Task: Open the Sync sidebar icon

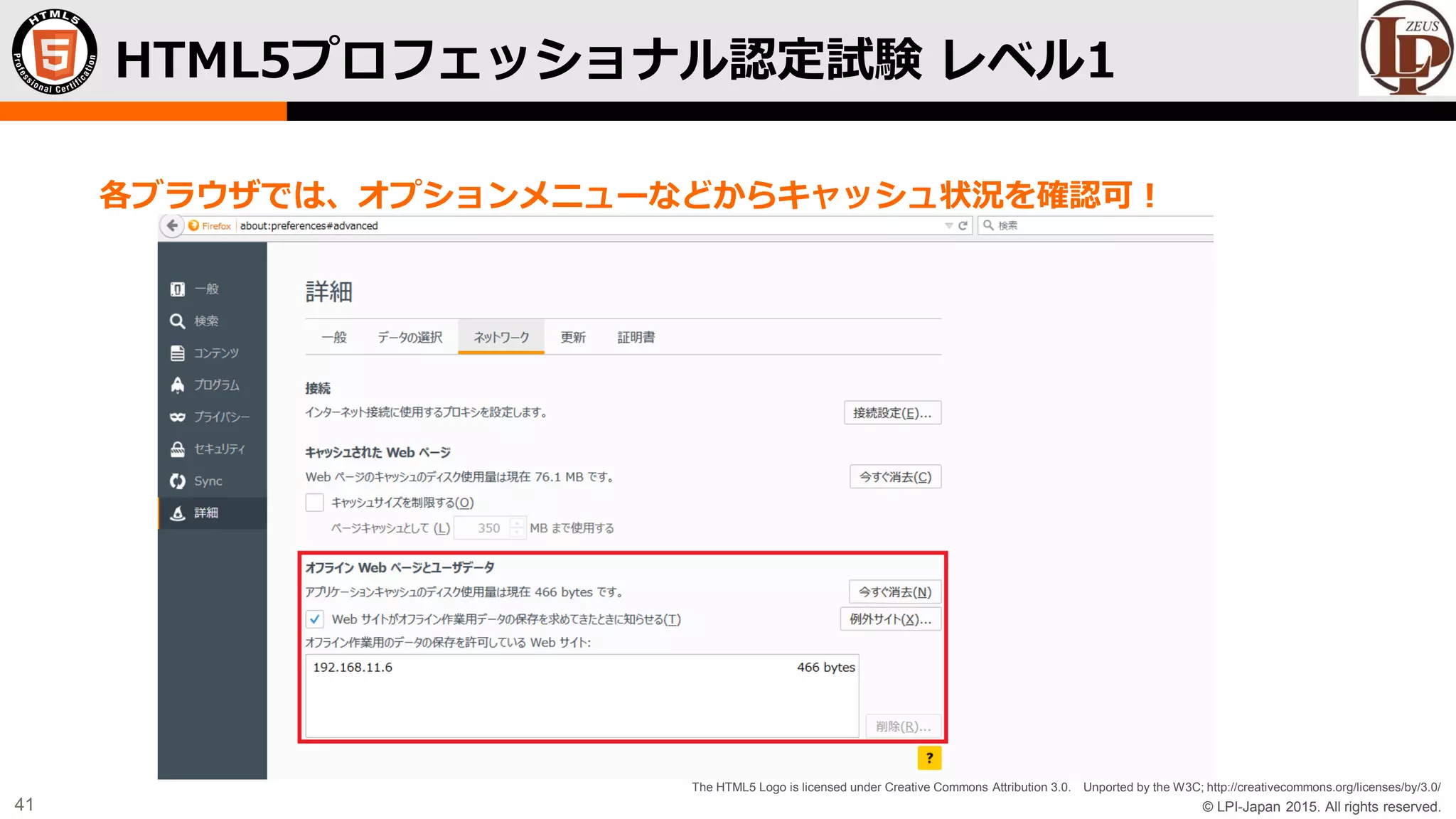Action: 178,481
